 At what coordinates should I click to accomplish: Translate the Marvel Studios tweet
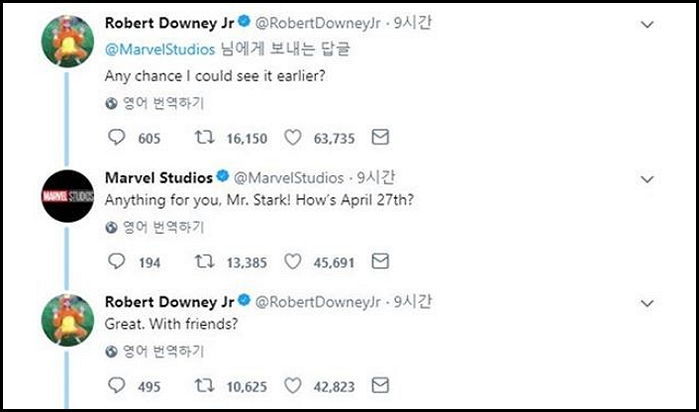tap(154, 227)
